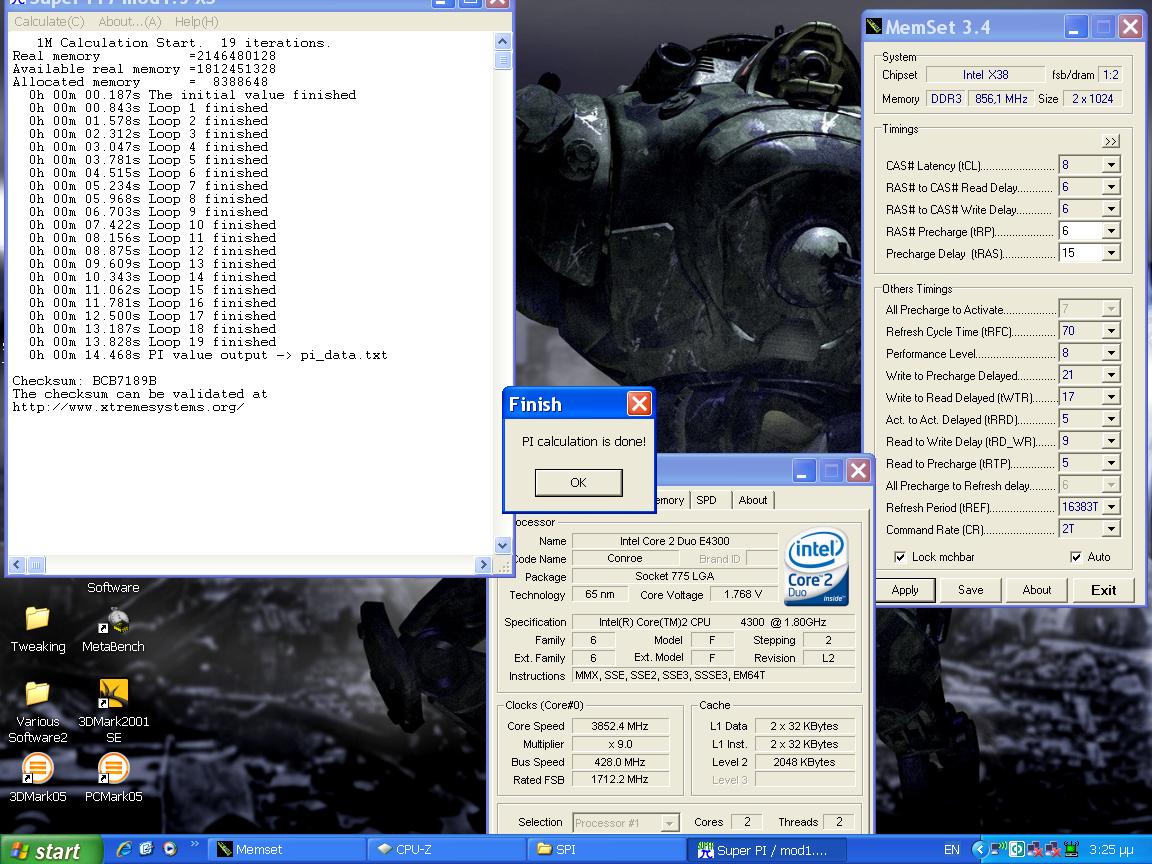Launch the PCMark05 desktop shortcut

tap(113, 777)
